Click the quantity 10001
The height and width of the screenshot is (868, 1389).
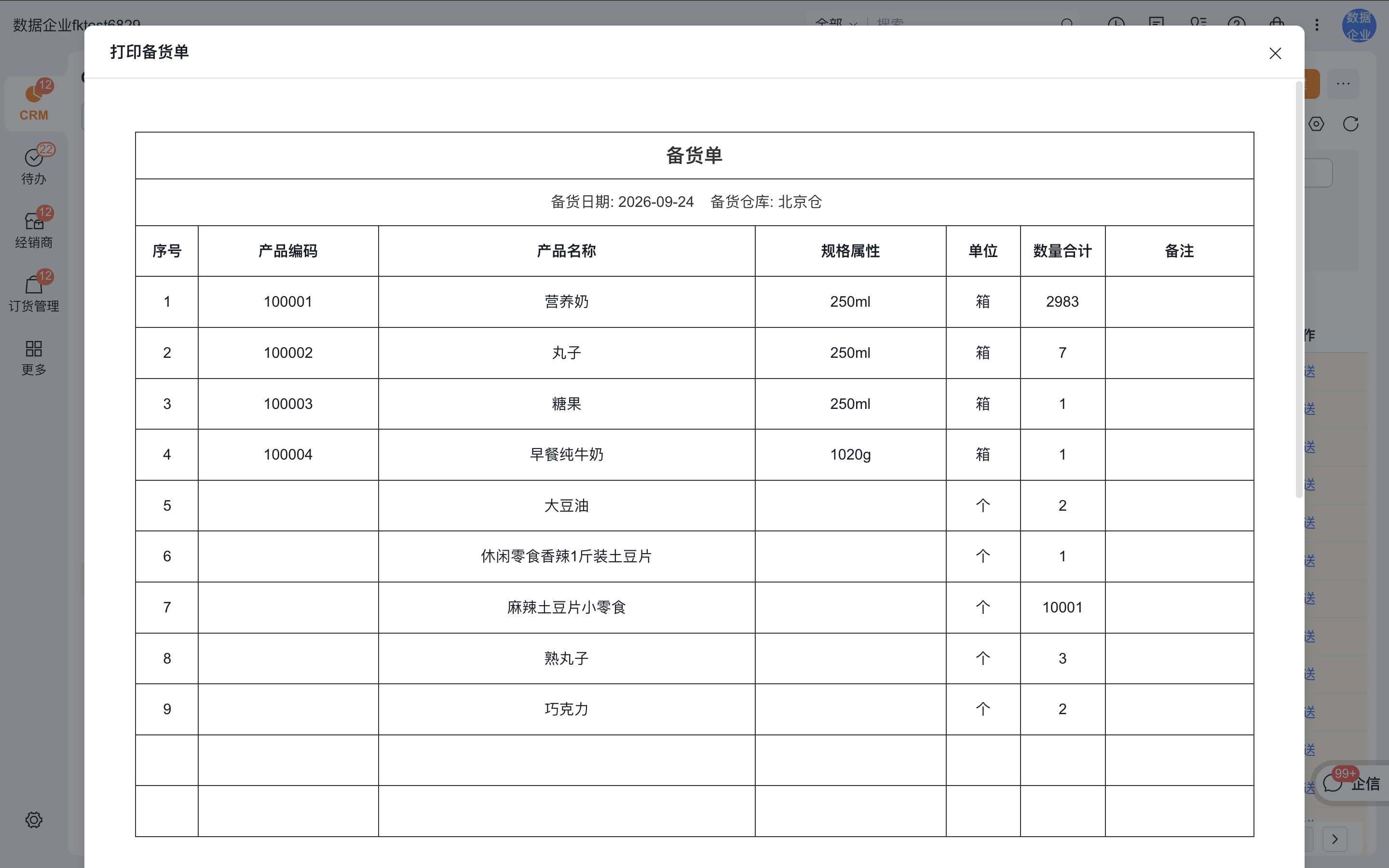click(1062, 608)
